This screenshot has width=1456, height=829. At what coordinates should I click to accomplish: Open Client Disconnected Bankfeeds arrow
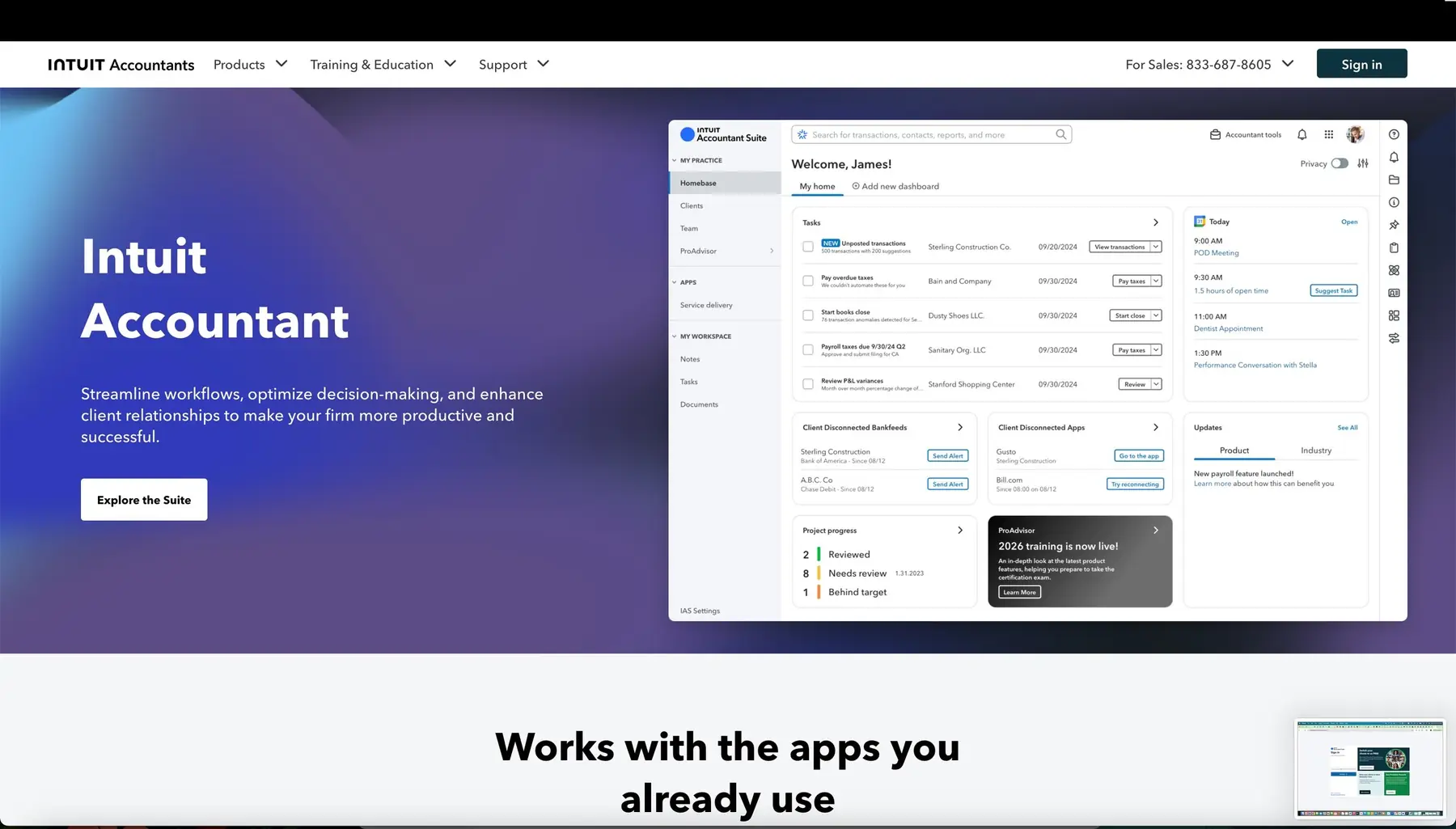pos(960,427)
